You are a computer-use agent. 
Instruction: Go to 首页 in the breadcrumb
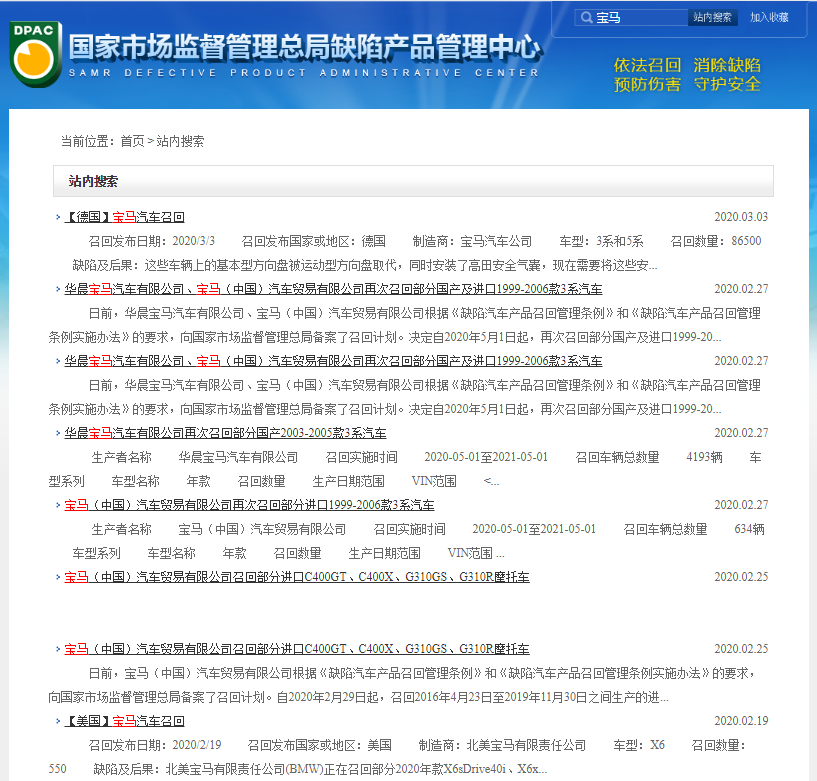coord(132,141)
